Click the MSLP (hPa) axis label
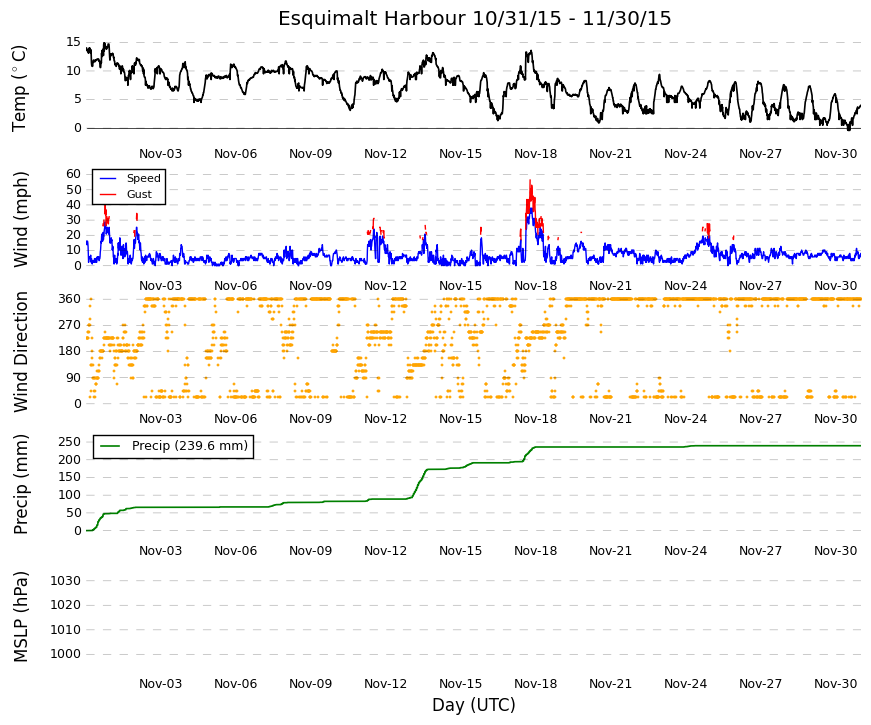This screenshot has width=871, height=725. [20, 617]
